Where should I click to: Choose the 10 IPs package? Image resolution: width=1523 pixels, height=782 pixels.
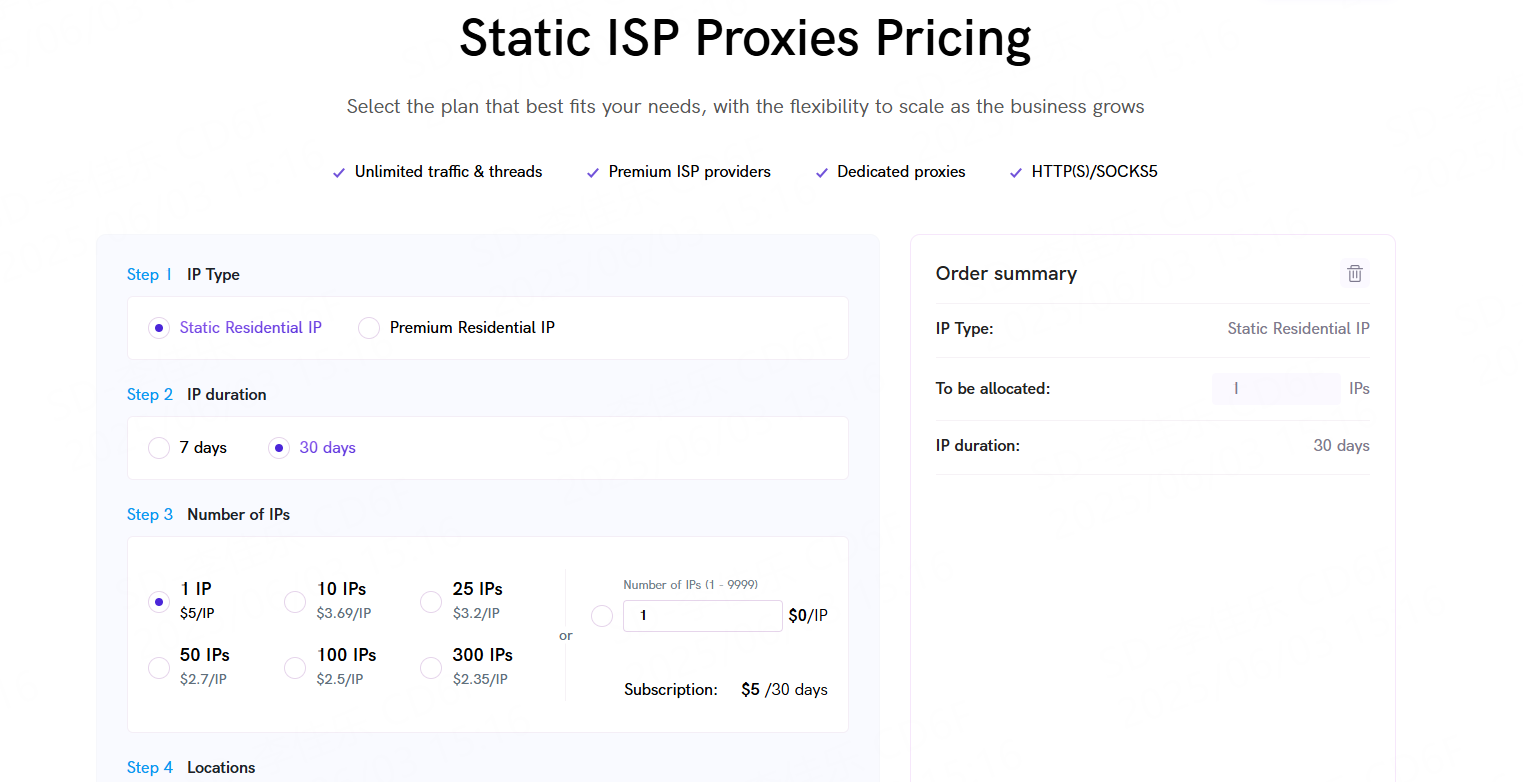(x=295, y=602)
